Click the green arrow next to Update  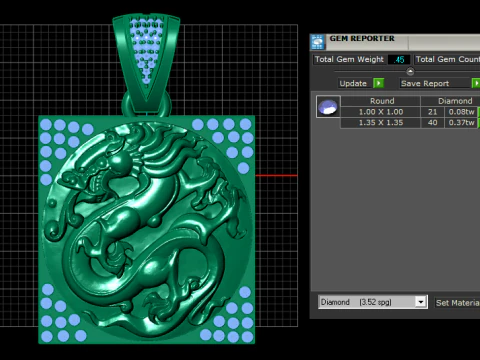pyautogui.click(x=378, y=83)
